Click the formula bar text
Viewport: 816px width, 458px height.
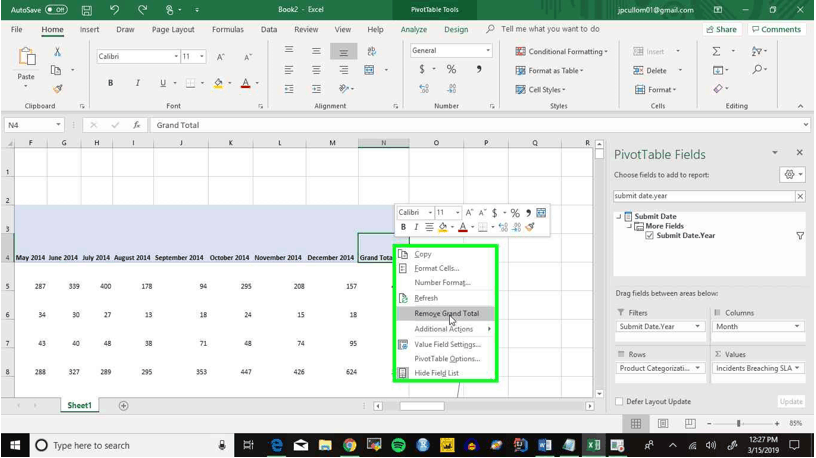pyautogui.click(x=178, y=125)
